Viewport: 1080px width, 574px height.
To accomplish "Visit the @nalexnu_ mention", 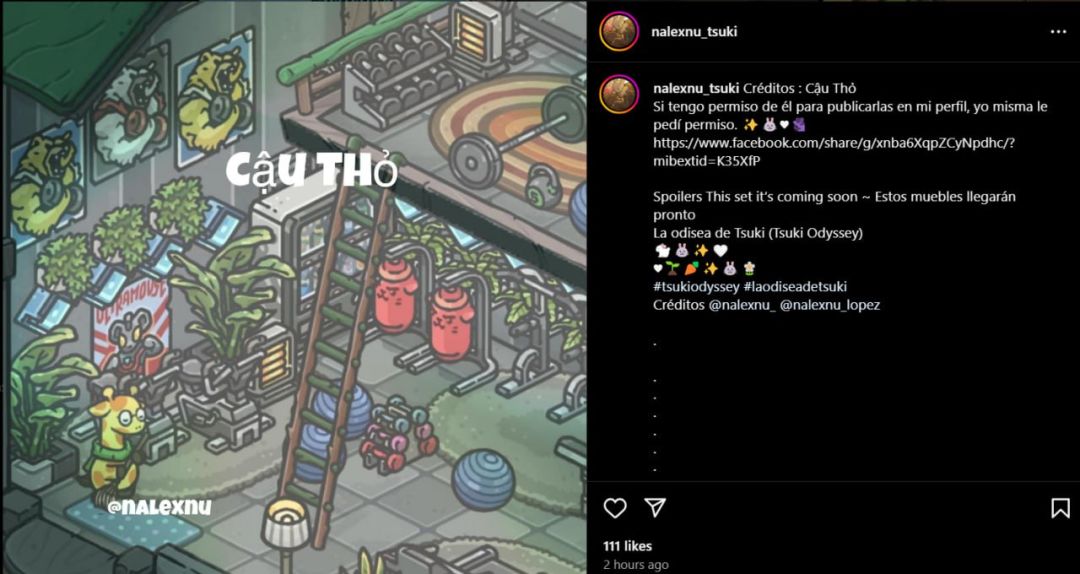I will [742, 305].
